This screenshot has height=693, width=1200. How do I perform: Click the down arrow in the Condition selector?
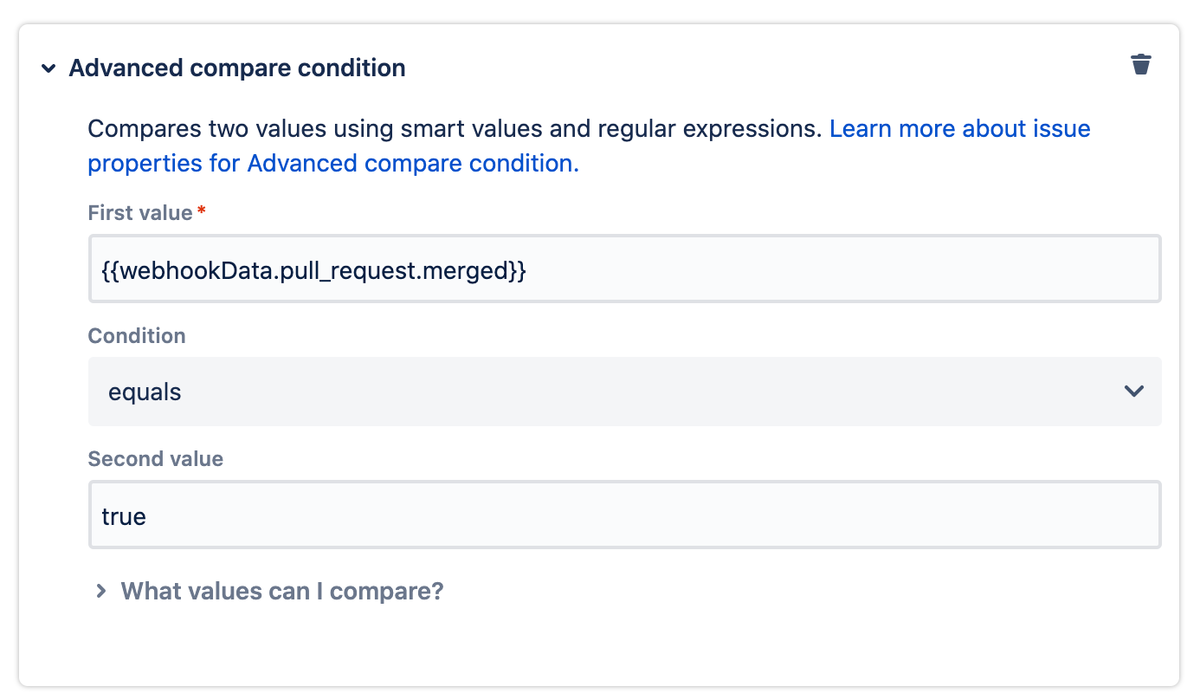point(1133,391)
